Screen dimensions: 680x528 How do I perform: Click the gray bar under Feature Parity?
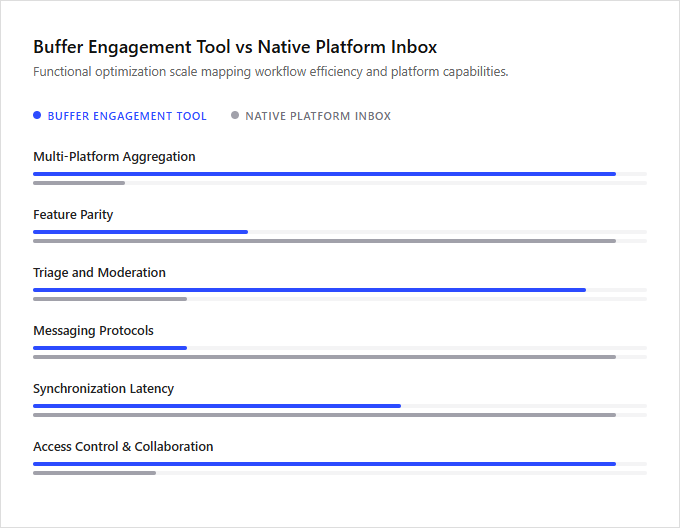point(324,241)
